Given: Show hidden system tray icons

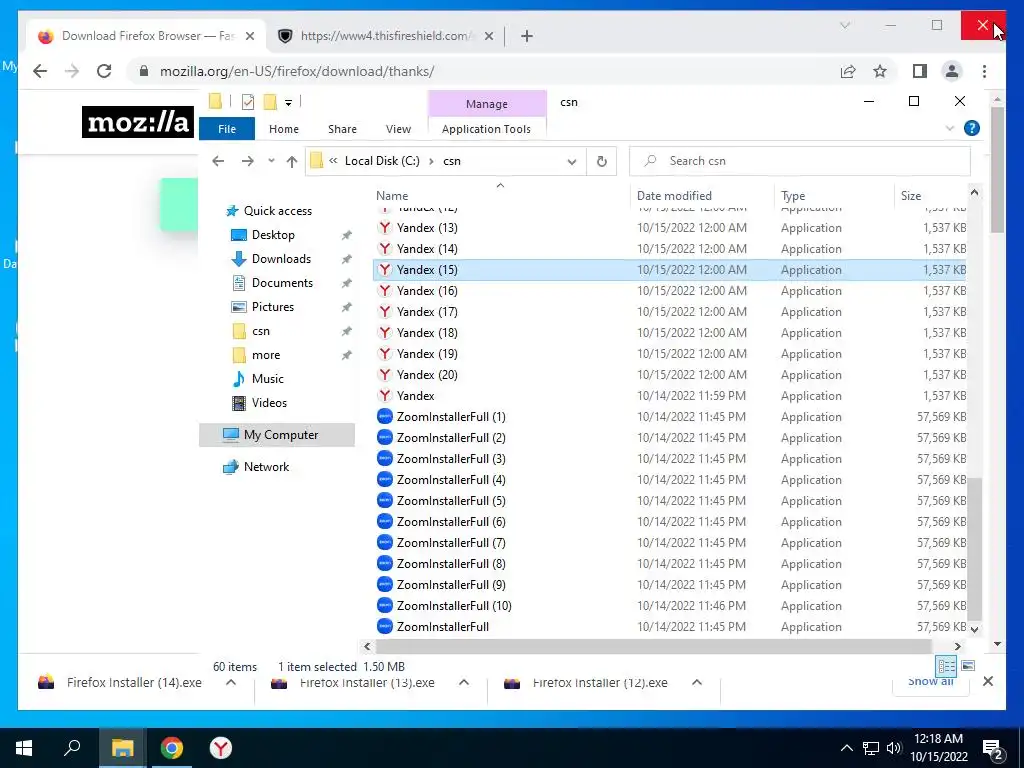Looking at the screenshot, I should [846, 748].
